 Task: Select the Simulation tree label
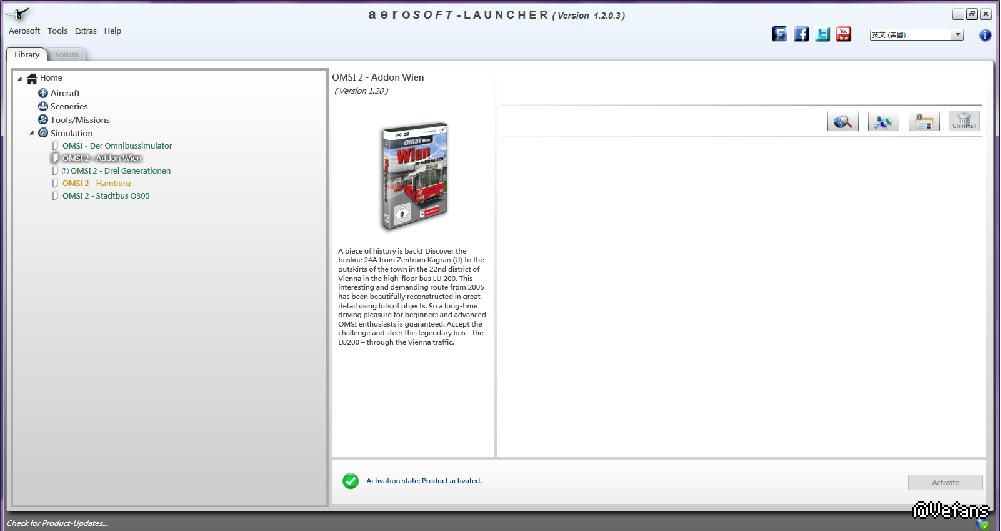click(x=72, y=133)
